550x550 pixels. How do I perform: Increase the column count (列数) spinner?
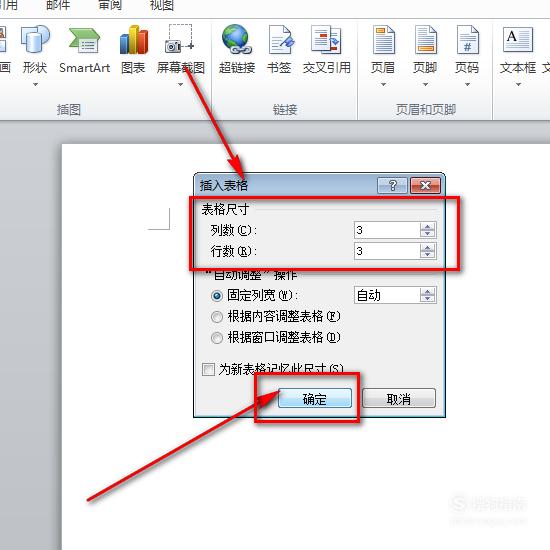click(x=428, y=227)
